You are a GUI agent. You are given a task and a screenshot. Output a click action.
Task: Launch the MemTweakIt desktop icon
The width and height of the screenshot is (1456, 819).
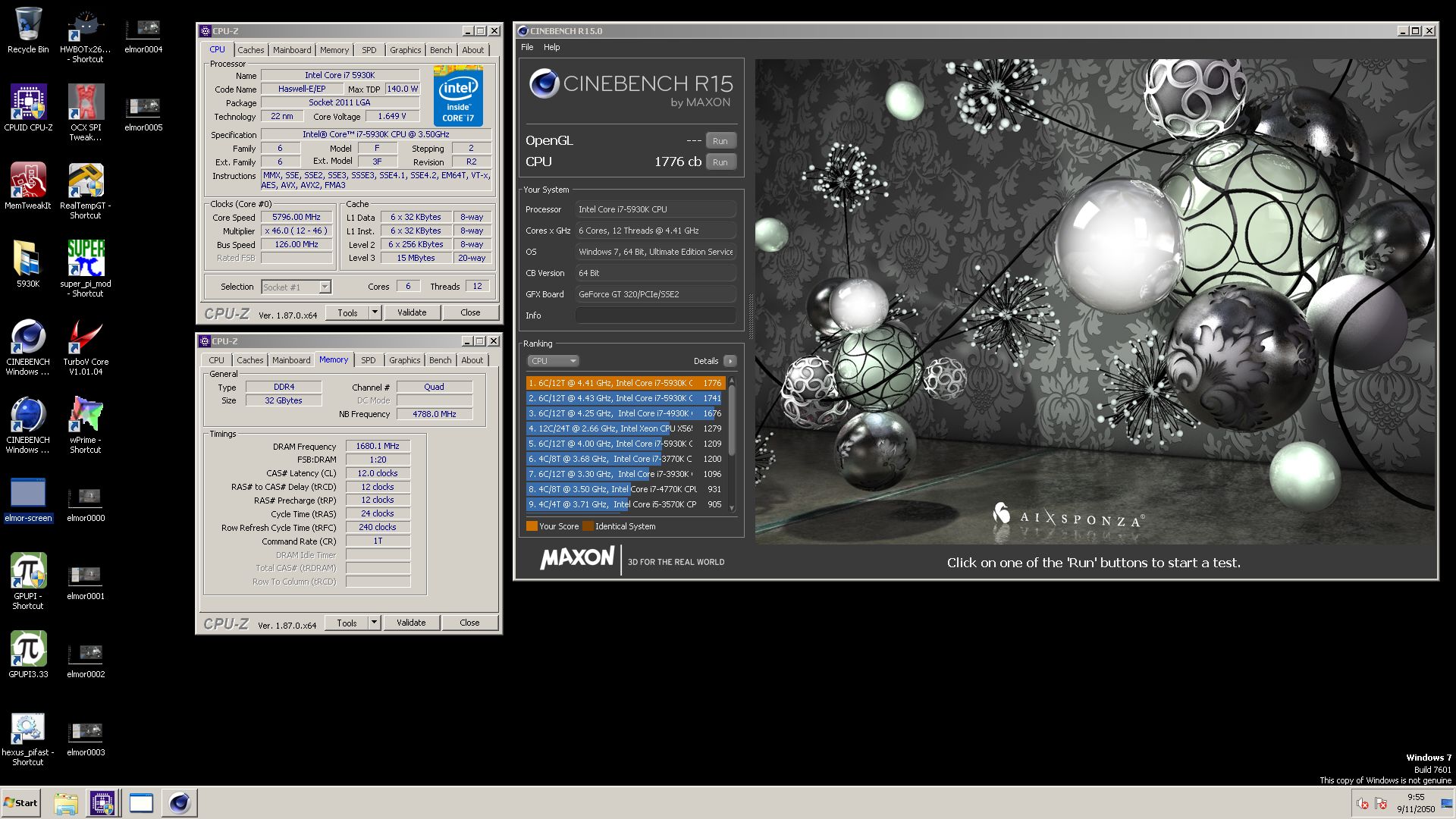(x=28, y=186)
